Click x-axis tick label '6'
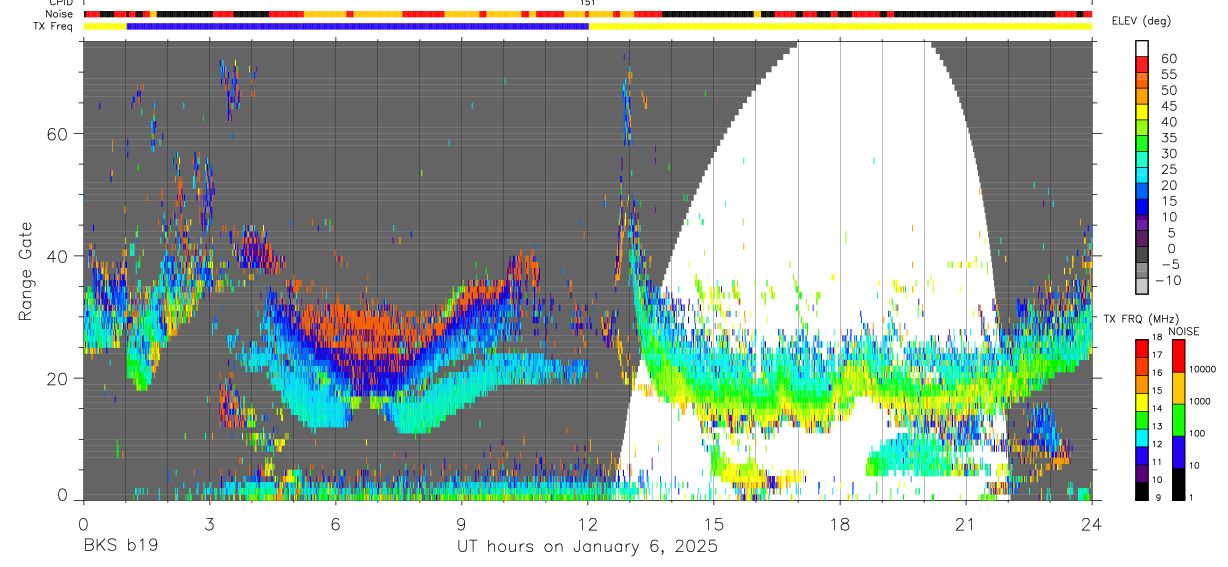Image resolution: width=1228 pixels, height=567 pixels. (x=335, y=524)
